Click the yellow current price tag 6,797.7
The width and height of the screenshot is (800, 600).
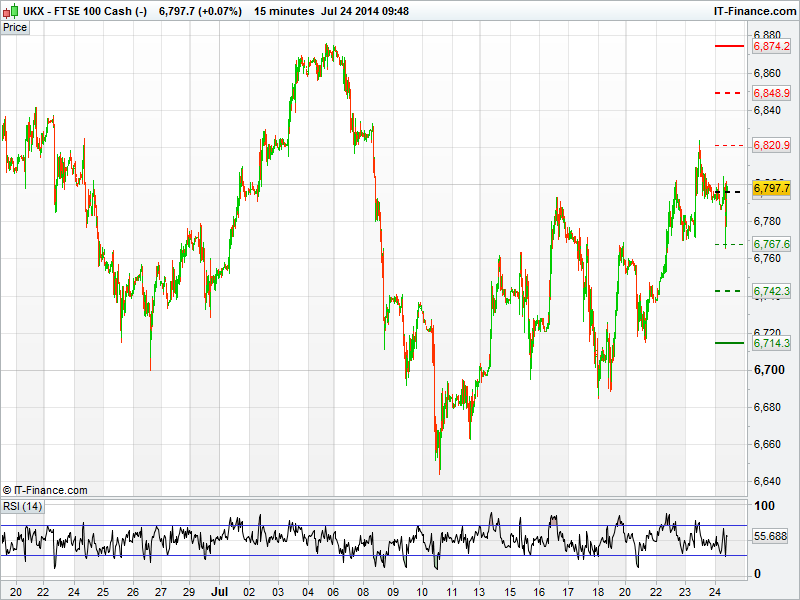pyautogui.click(x=771, y=188)
